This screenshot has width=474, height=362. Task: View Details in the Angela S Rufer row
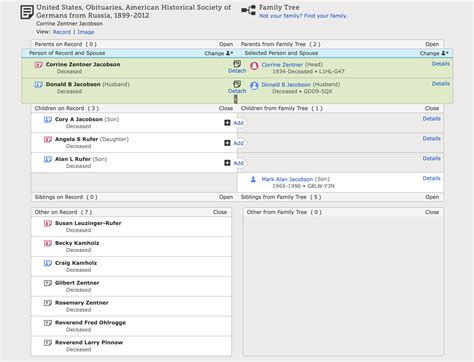(x=432, y=138)
